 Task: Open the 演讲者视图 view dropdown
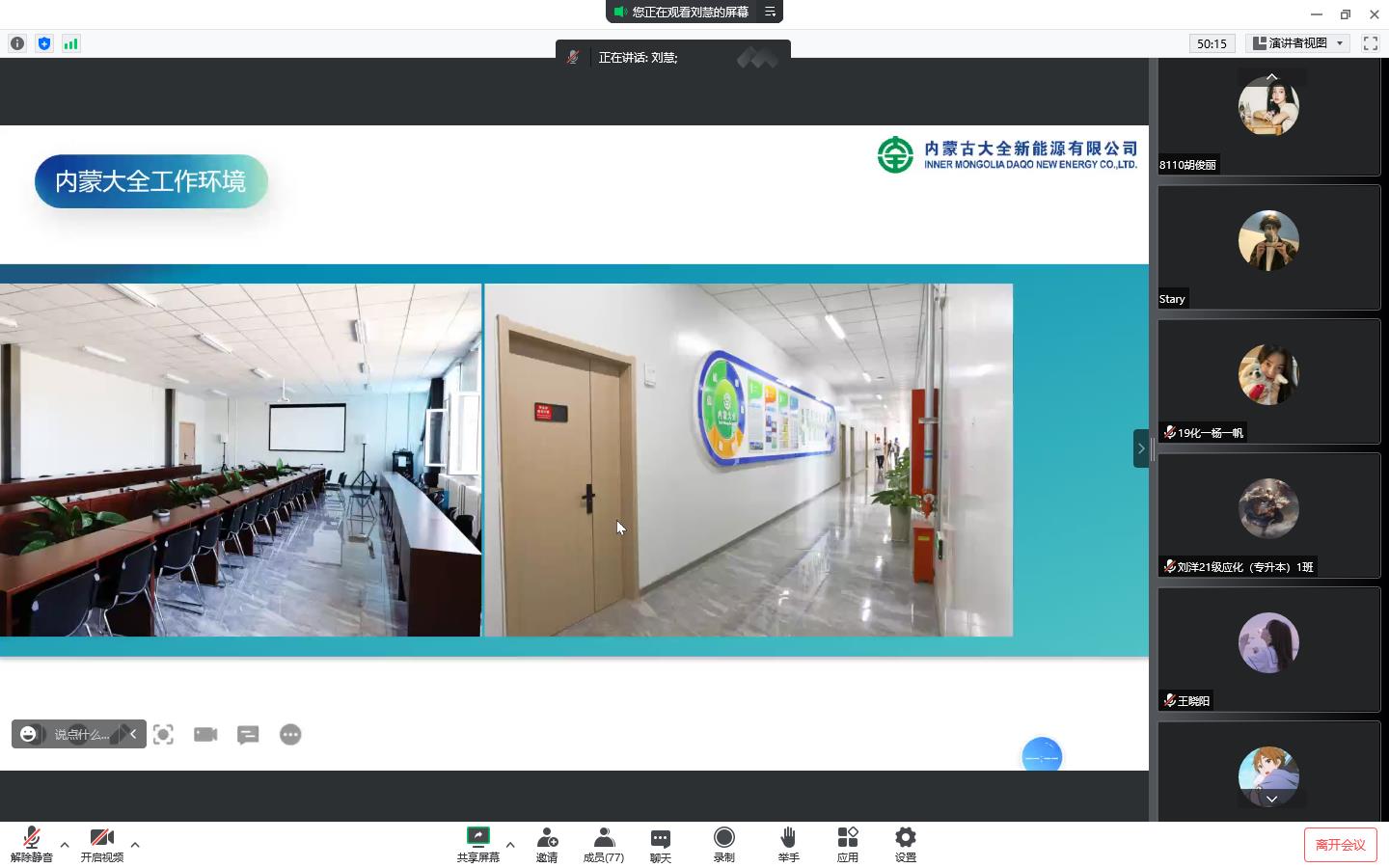[1297, 43]
